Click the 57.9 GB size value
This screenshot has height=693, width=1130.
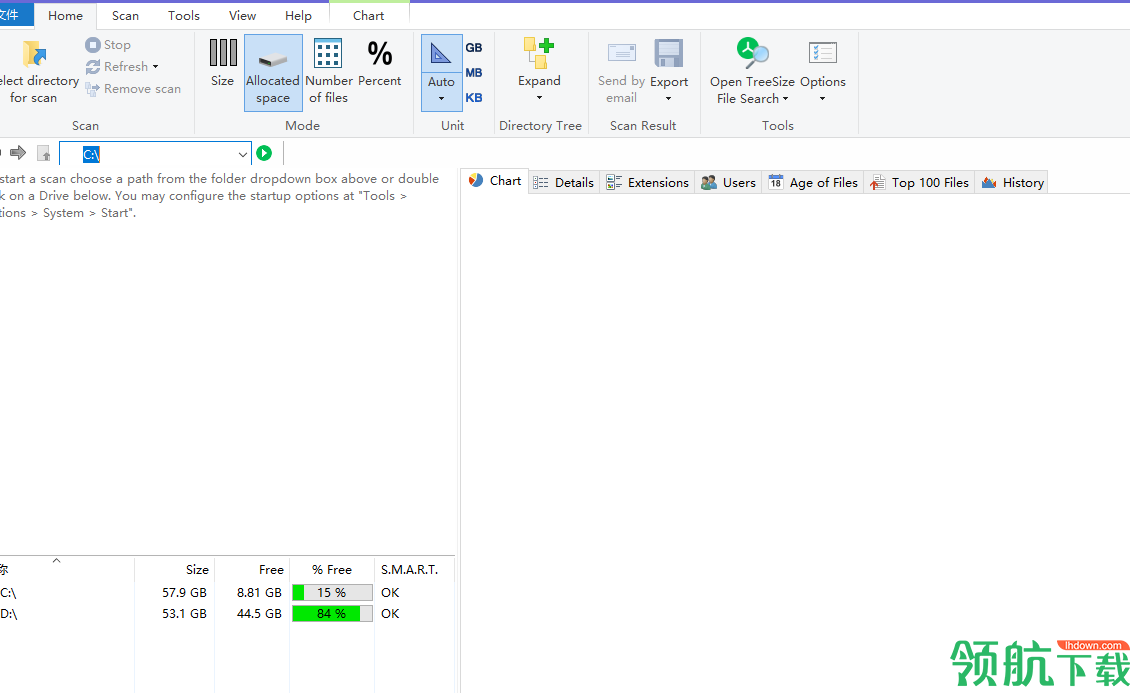pos(184,592)
